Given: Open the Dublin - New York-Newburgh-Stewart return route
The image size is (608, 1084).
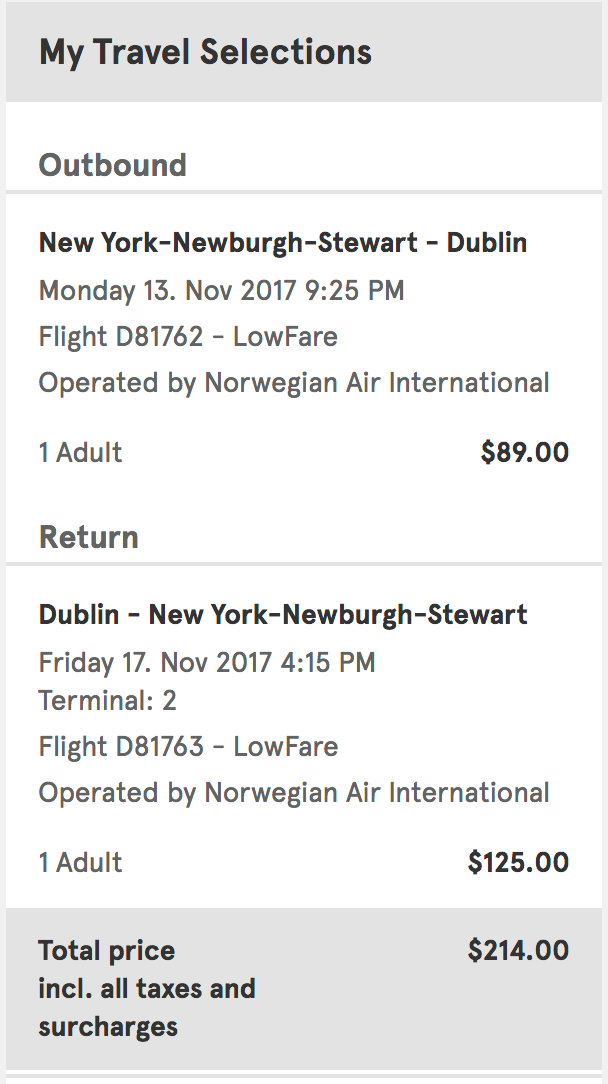Looking at the screenshot, I should tap(282, 614).
